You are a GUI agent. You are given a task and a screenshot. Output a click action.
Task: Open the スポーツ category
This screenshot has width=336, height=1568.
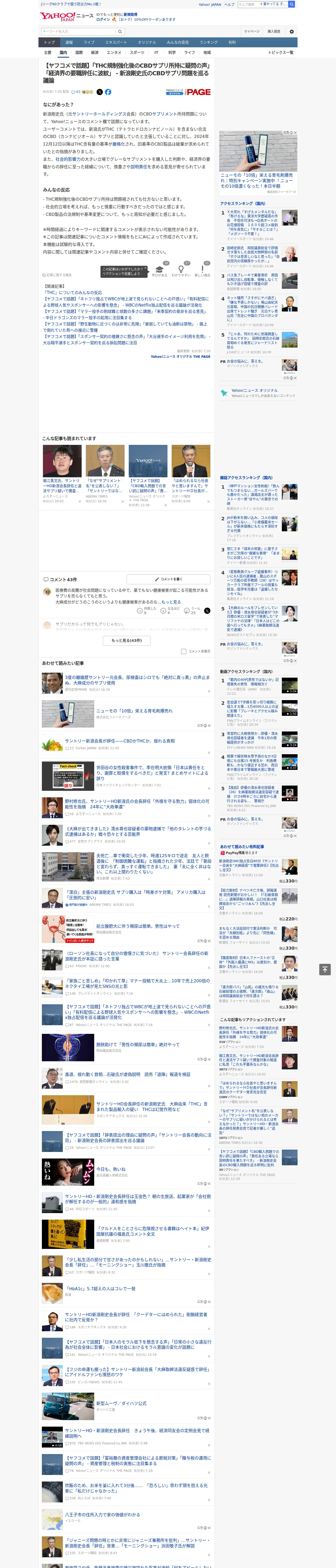[137, 52]
